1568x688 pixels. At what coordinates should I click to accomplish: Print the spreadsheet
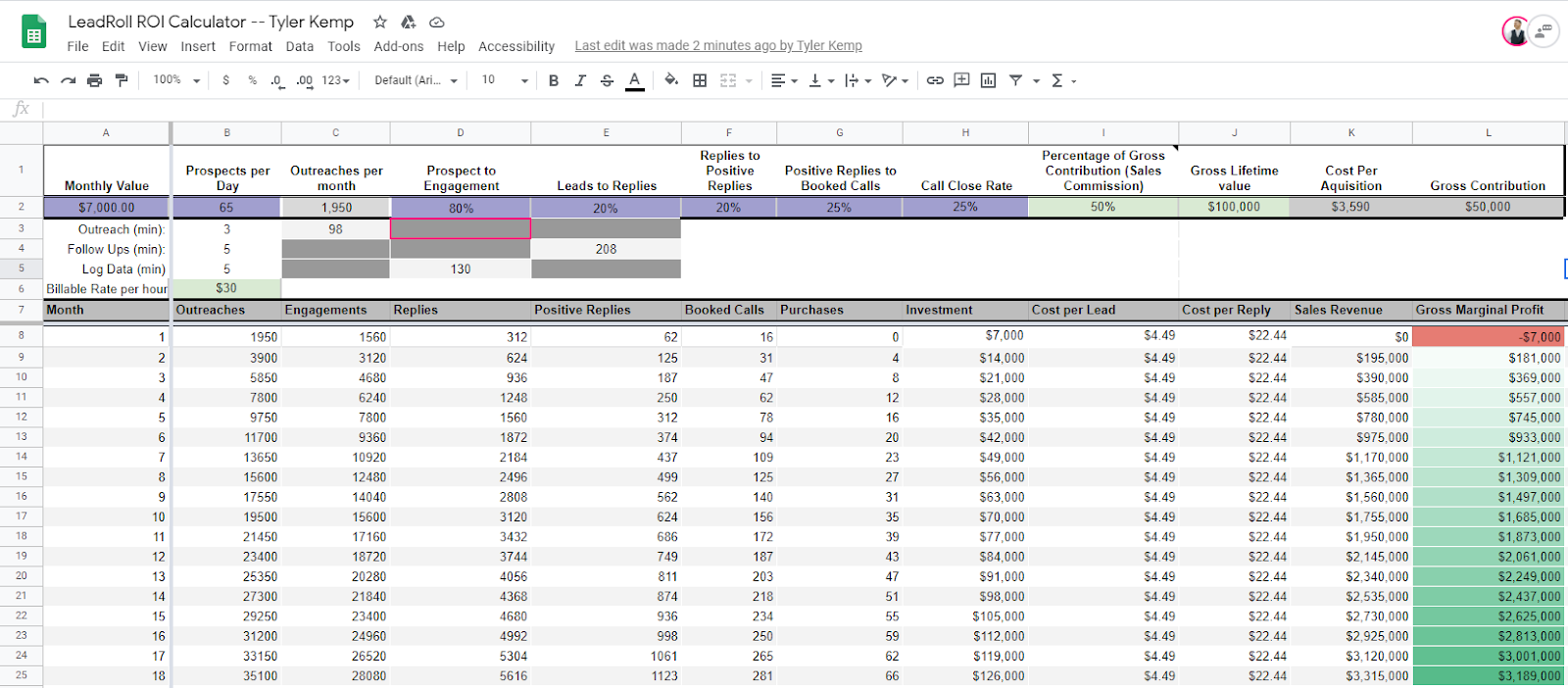pyautogui.click(x=94, y=80)
